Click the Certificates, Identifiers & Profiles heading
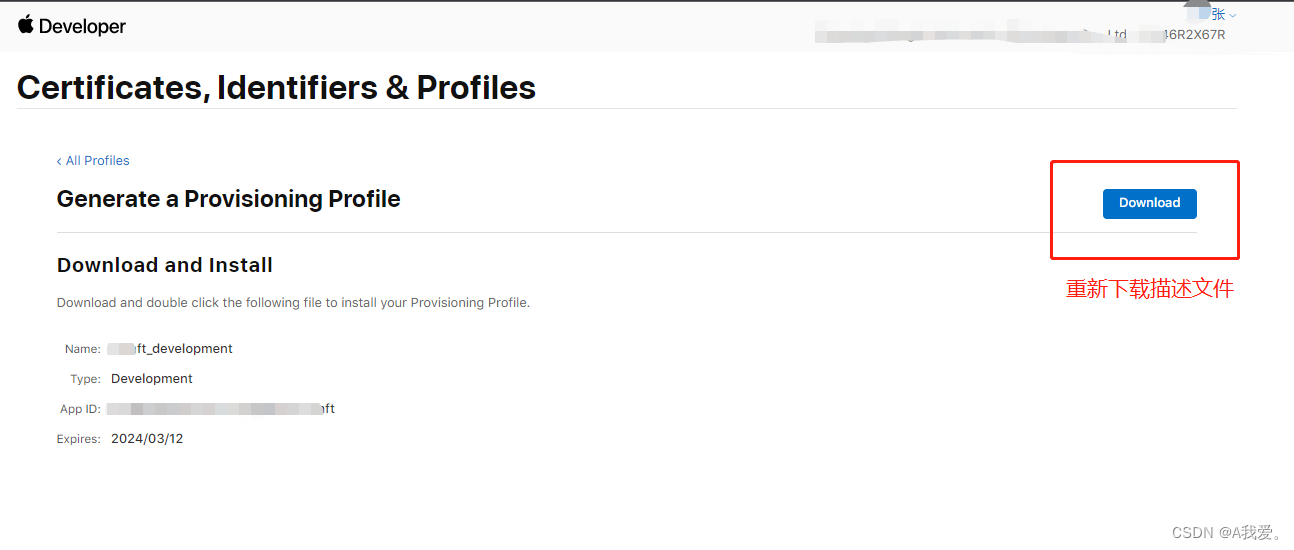This screenshot has width=1294, height=550. point(277,88)
